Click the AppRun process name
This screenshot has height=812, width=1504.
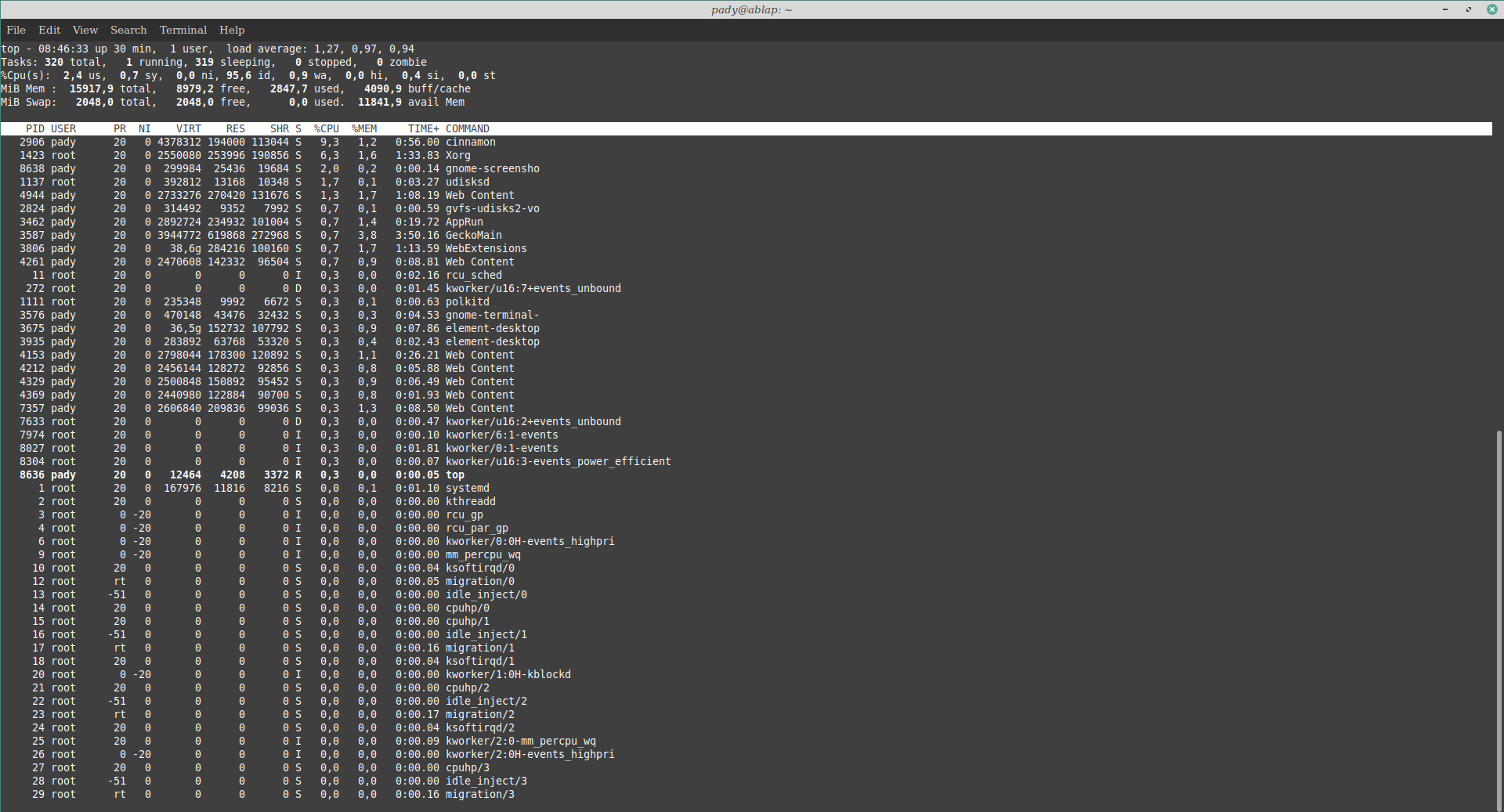465,222
